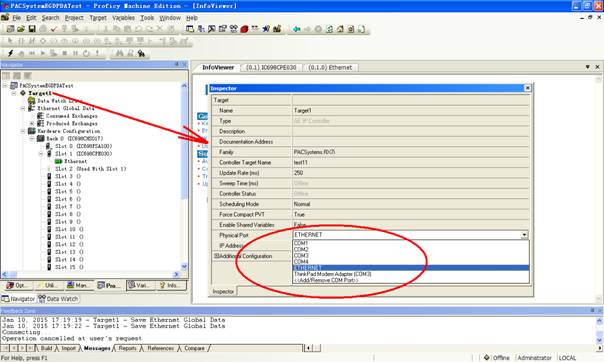Click the red Toolchest icon in toolbar
The height and width of the screenshot is (362, 604).
coord(244,29)
